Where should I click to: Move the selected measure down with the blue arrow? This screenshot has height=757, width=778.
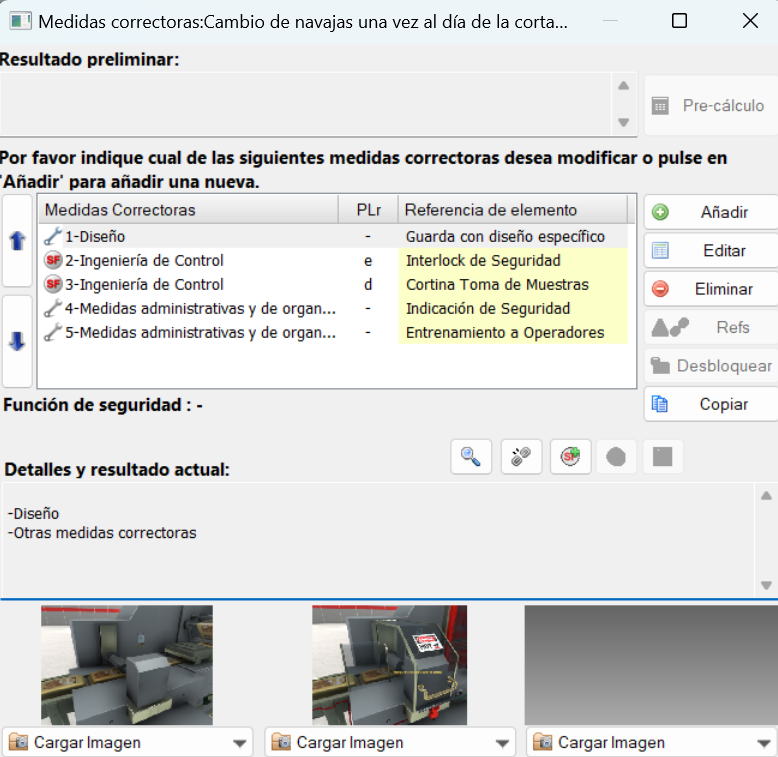pos(17,341)
